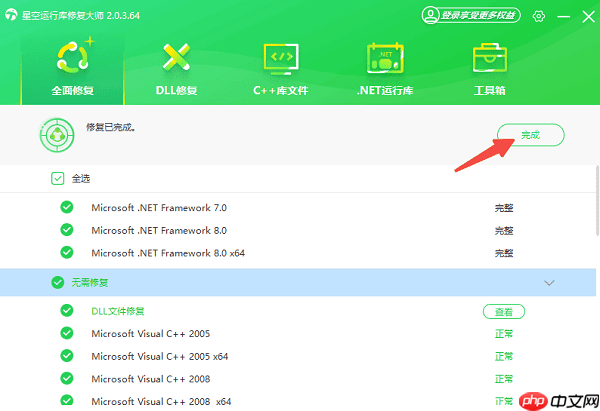The width and height of the screenshot is (600, 411).
Task: Switch to the DLL修复 tab label
Action: coord(176,91)
